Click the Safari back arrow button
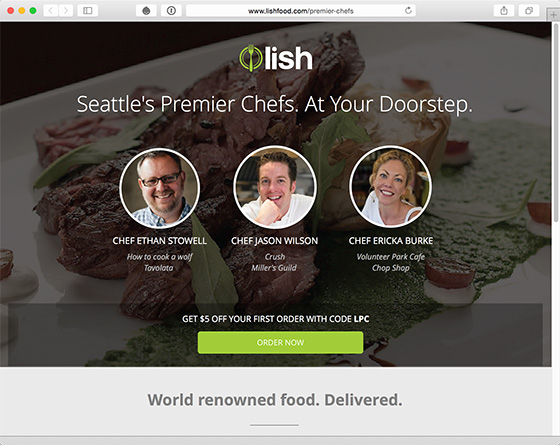560x445 pixels. pyautogui.click(x=51, y=11)
